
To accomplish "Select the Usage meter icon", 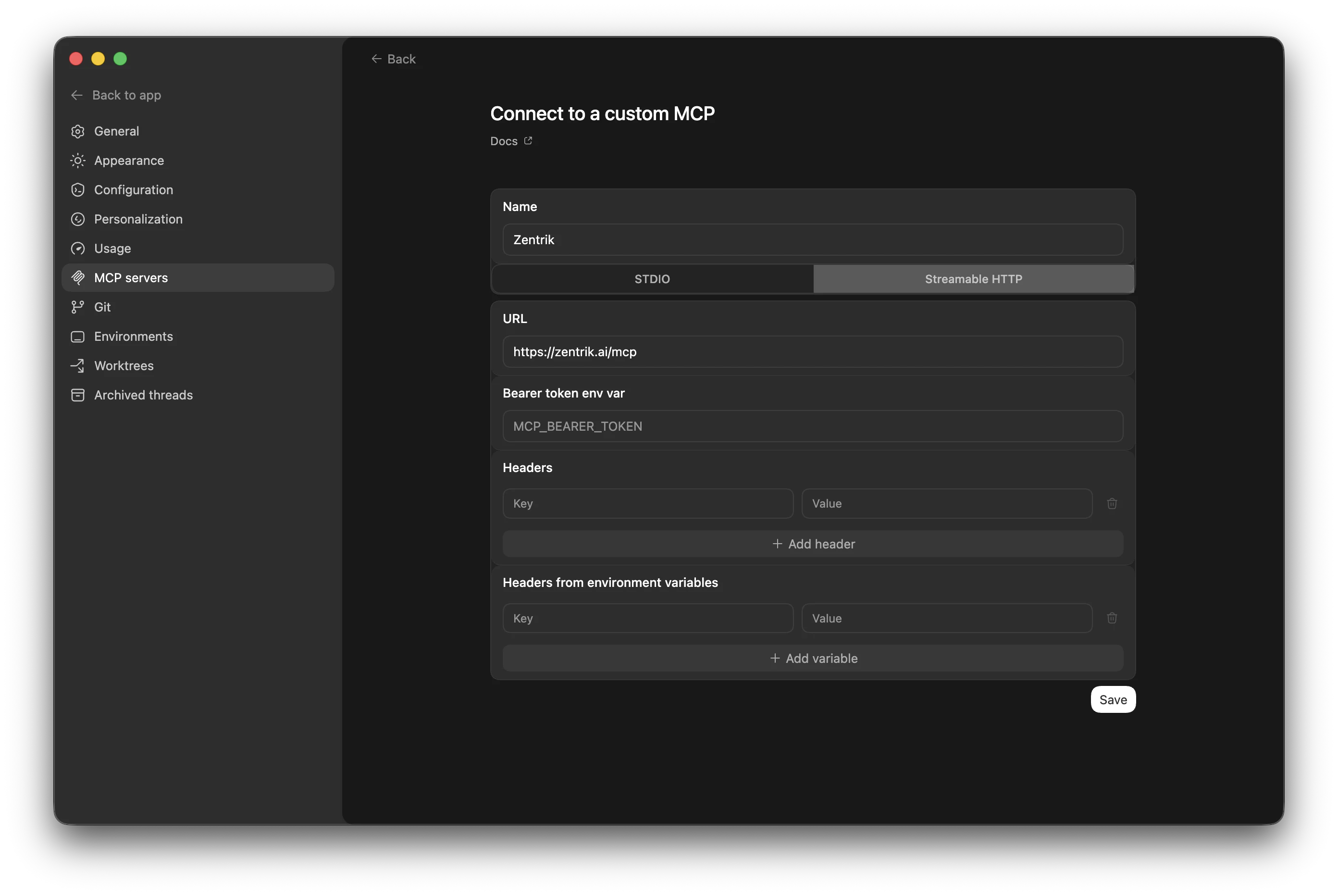I will tap(78, 249).
